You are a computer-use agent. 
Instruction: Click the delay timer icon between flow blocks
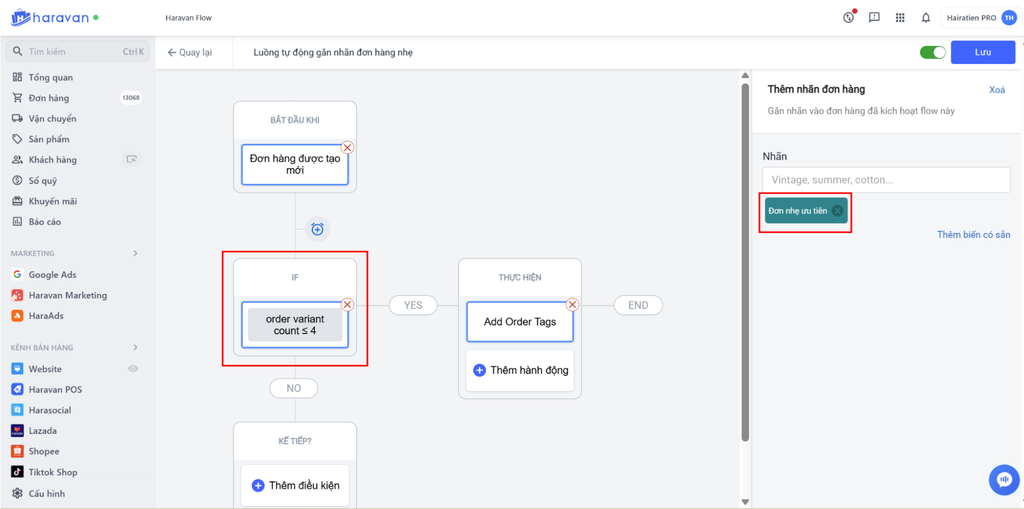[317, 229]
